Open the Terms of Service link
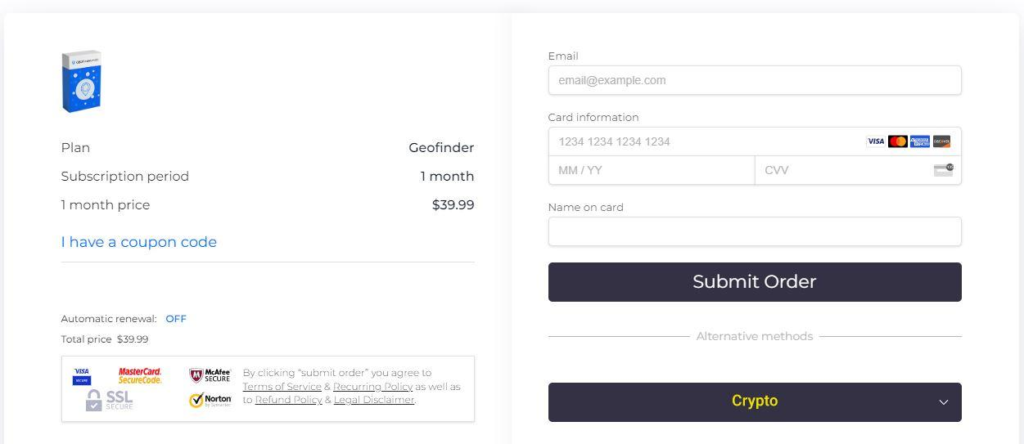The image size is (1024, 444). click(282, 387)
